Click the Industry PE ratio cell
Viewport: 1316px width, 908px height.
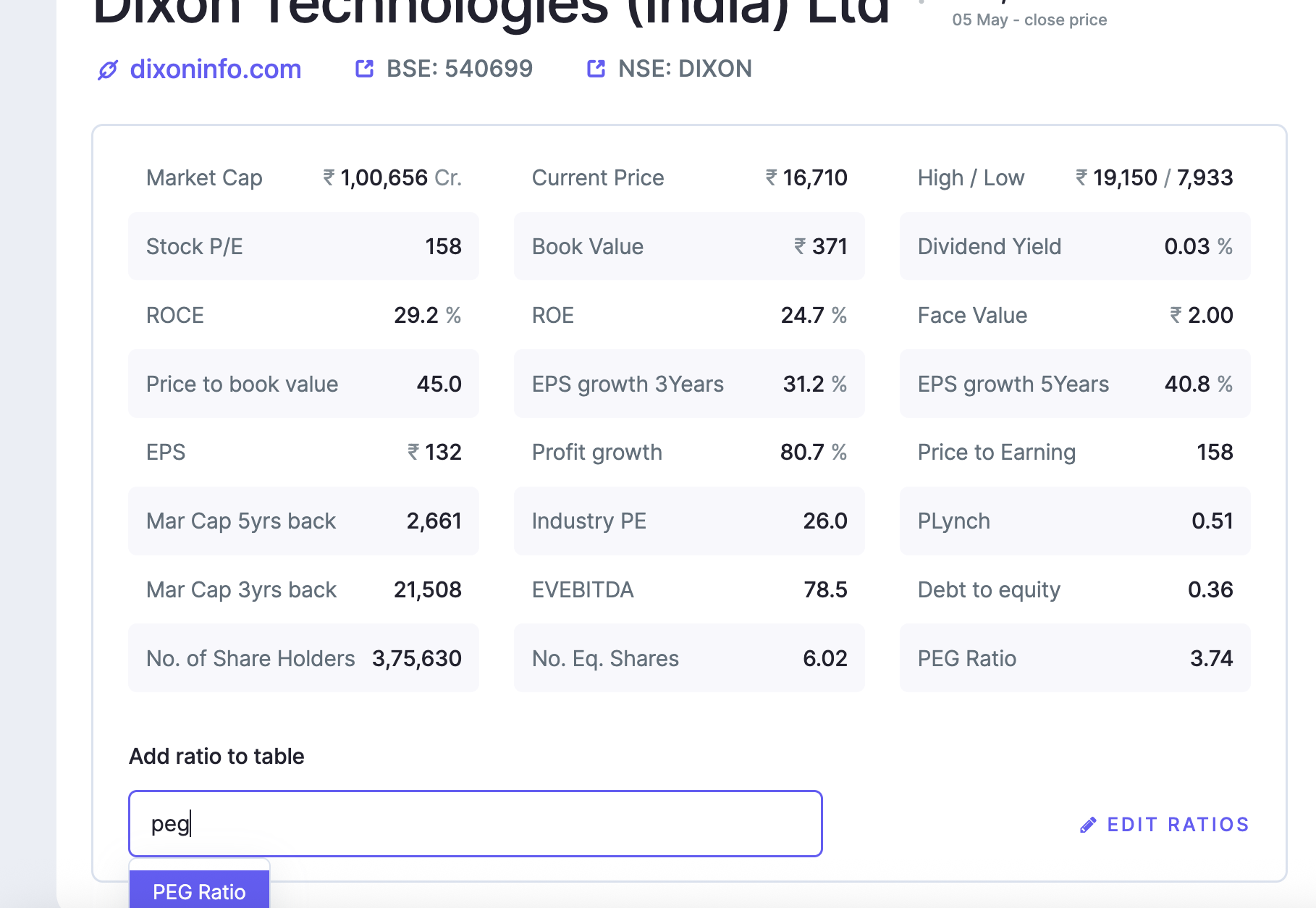point(688,521)
